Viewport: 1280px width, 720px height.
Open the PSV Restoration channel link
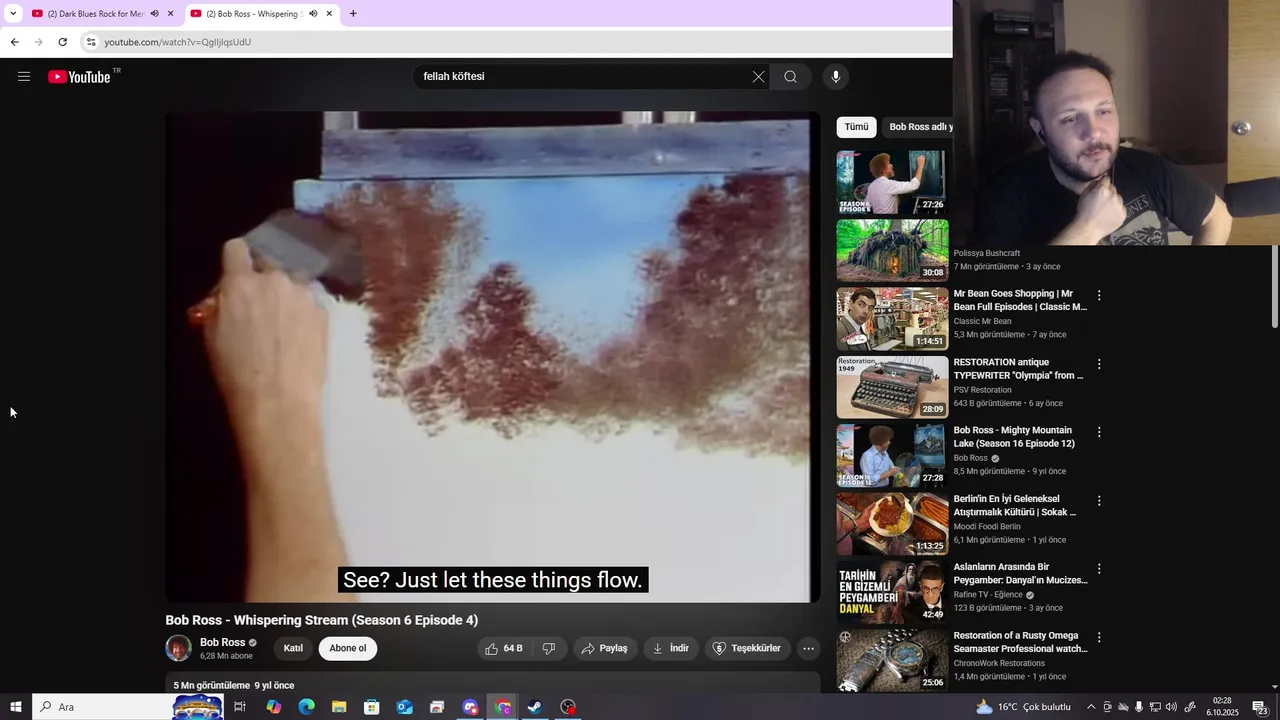[x=983, y=390]
